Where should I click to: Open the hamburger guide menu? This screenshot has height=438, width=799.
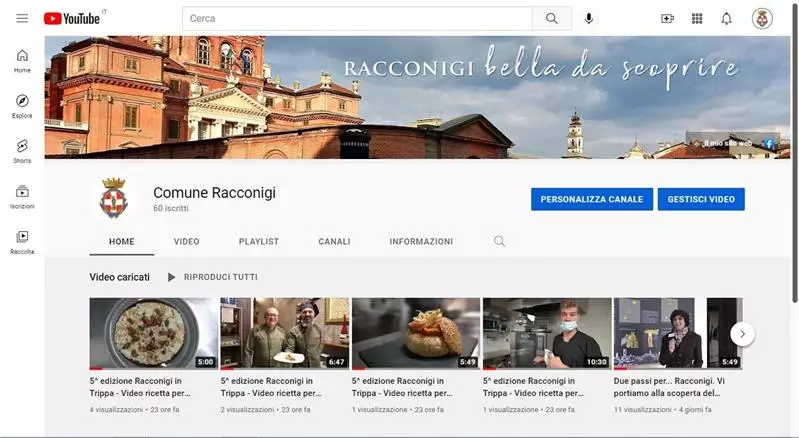pos(22,18)
